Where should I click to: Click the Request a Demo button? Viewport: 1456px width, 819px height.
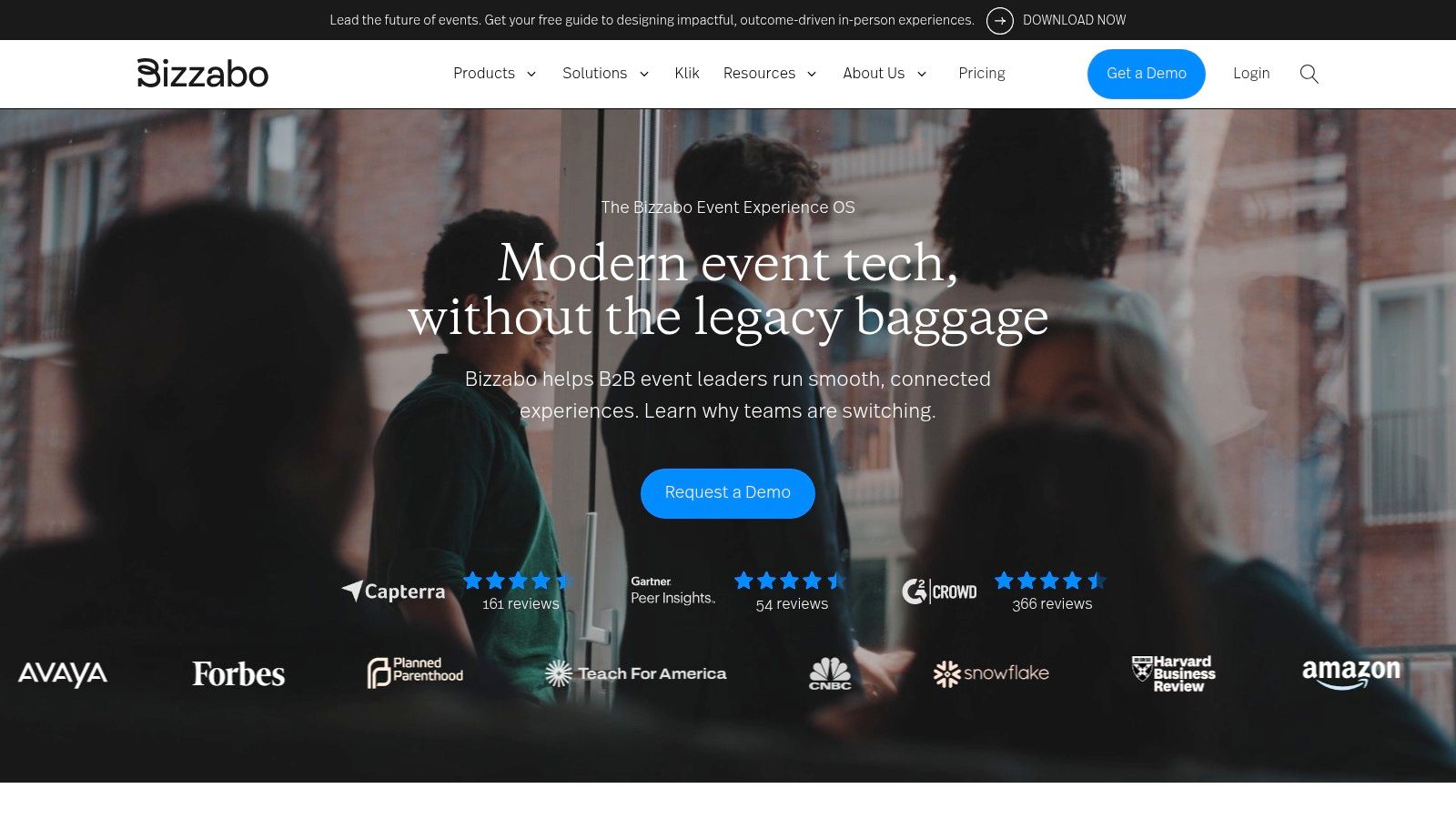pos(728,493)
